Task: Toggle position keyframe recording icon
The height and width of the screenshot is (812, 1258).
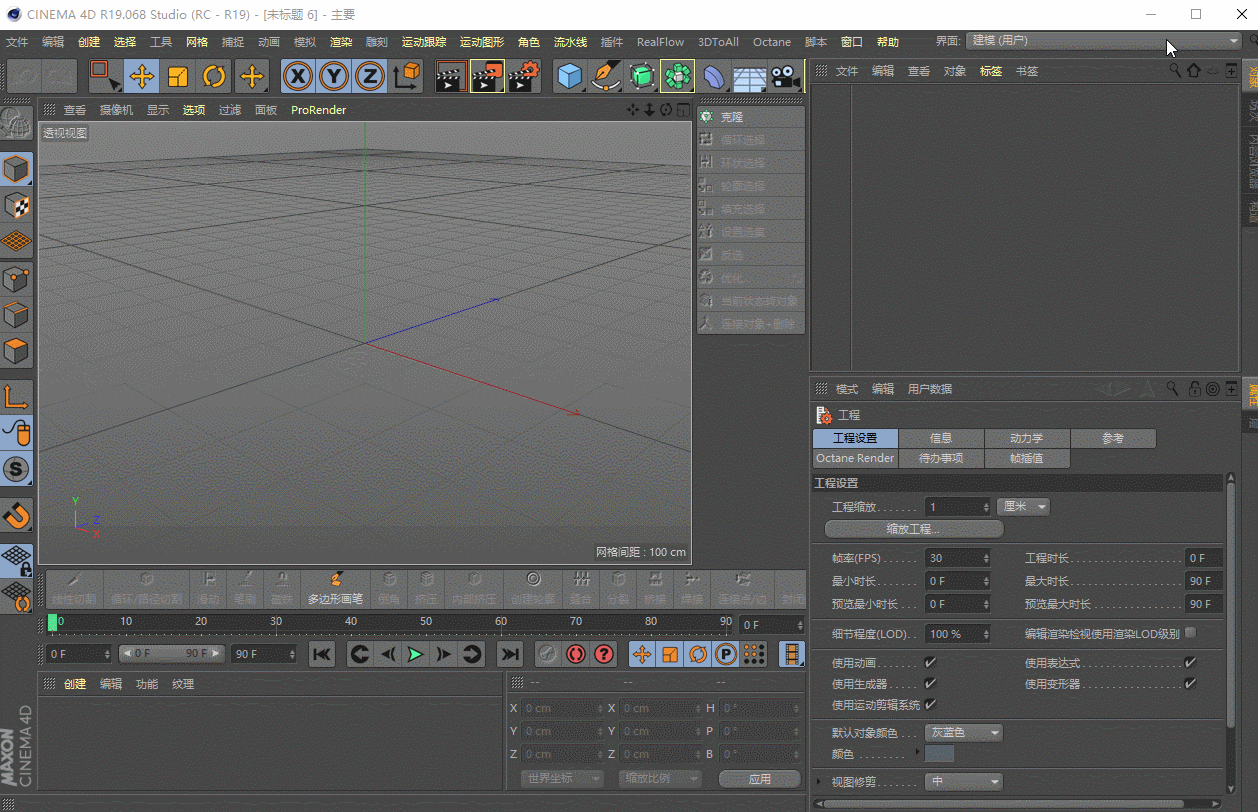Action: [x=642, y=654]
